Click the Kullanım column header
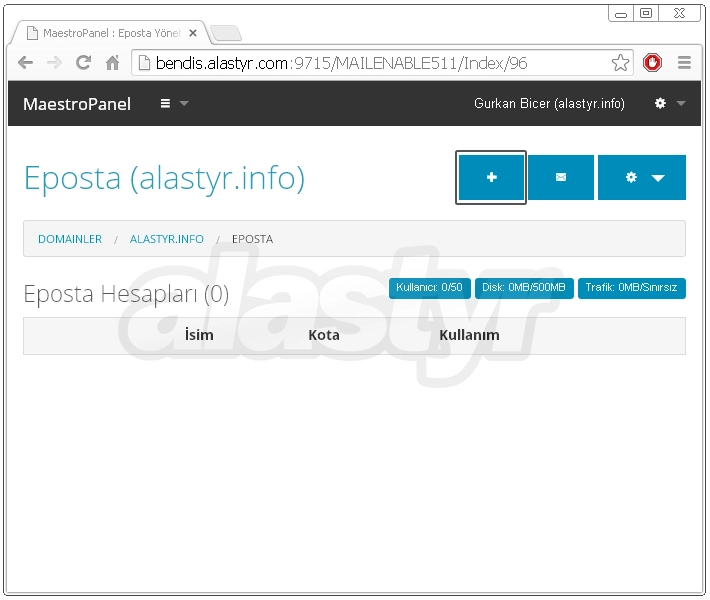Image resolution: width=710 pixels, height=600 pixels. [x=469, y=335]
